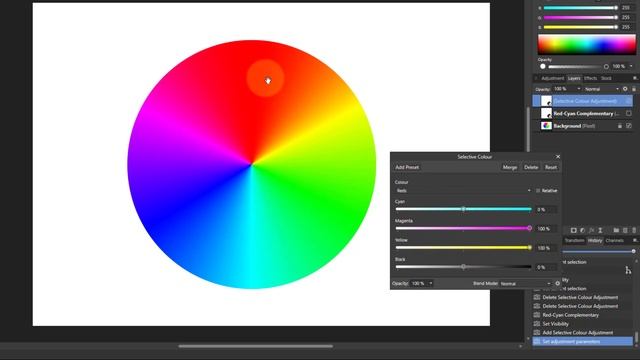640x360 pixels.
Task: Select 'Set Visibility' history entry
Action: [583, 324]
